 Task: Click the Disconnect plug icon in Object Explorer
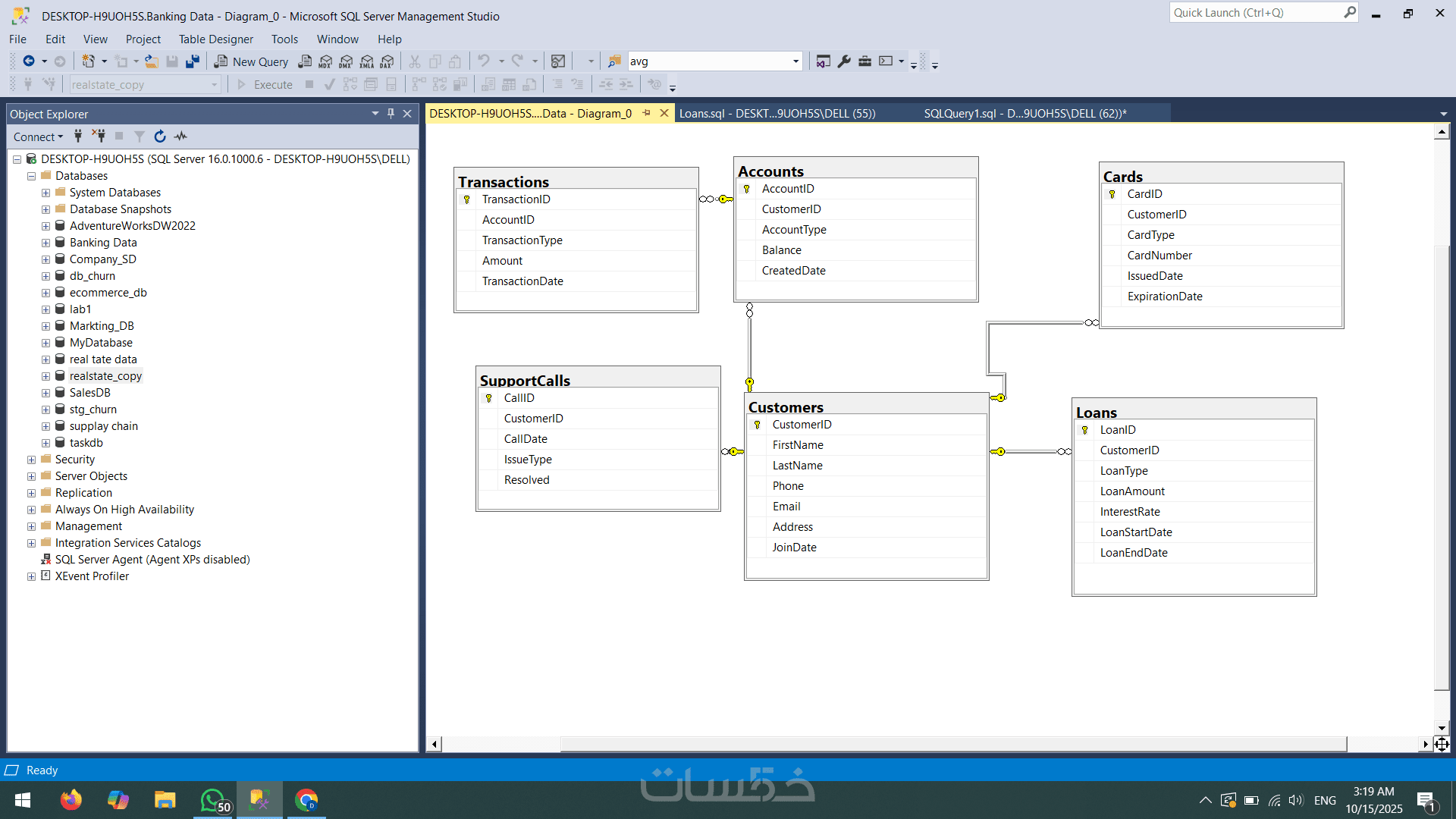[x=99, y=136]
